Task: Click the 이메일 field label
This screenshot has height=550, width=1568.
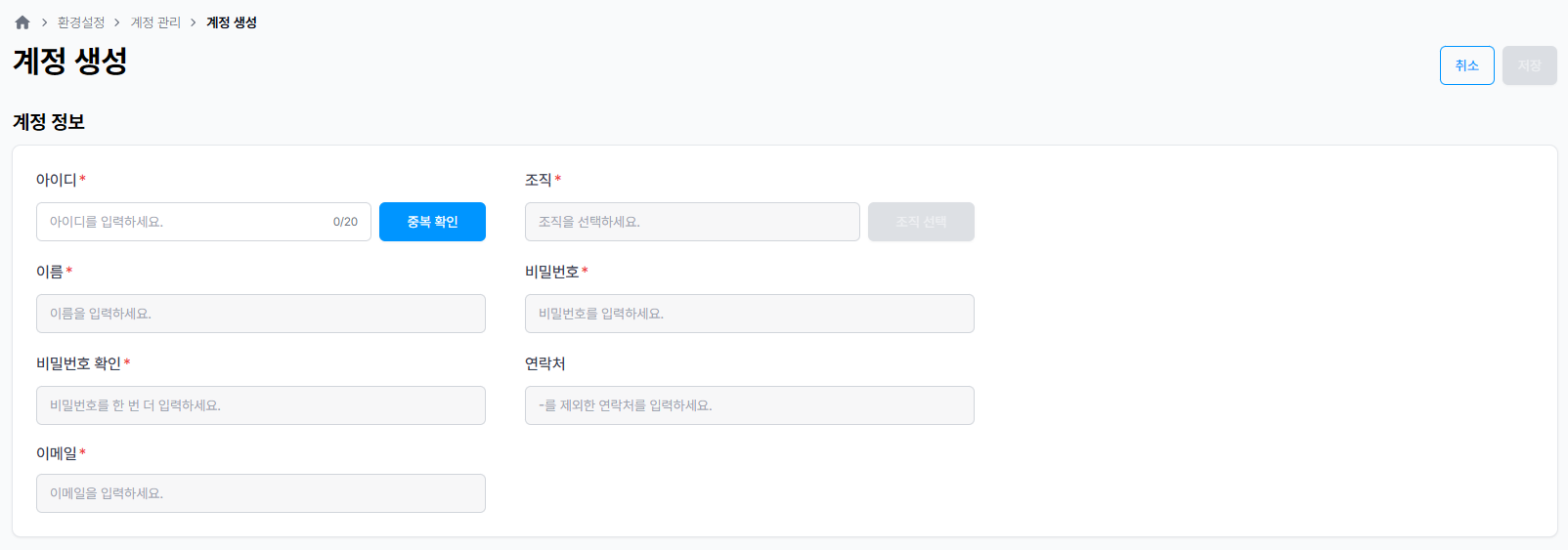Action: tap(57, 453)
